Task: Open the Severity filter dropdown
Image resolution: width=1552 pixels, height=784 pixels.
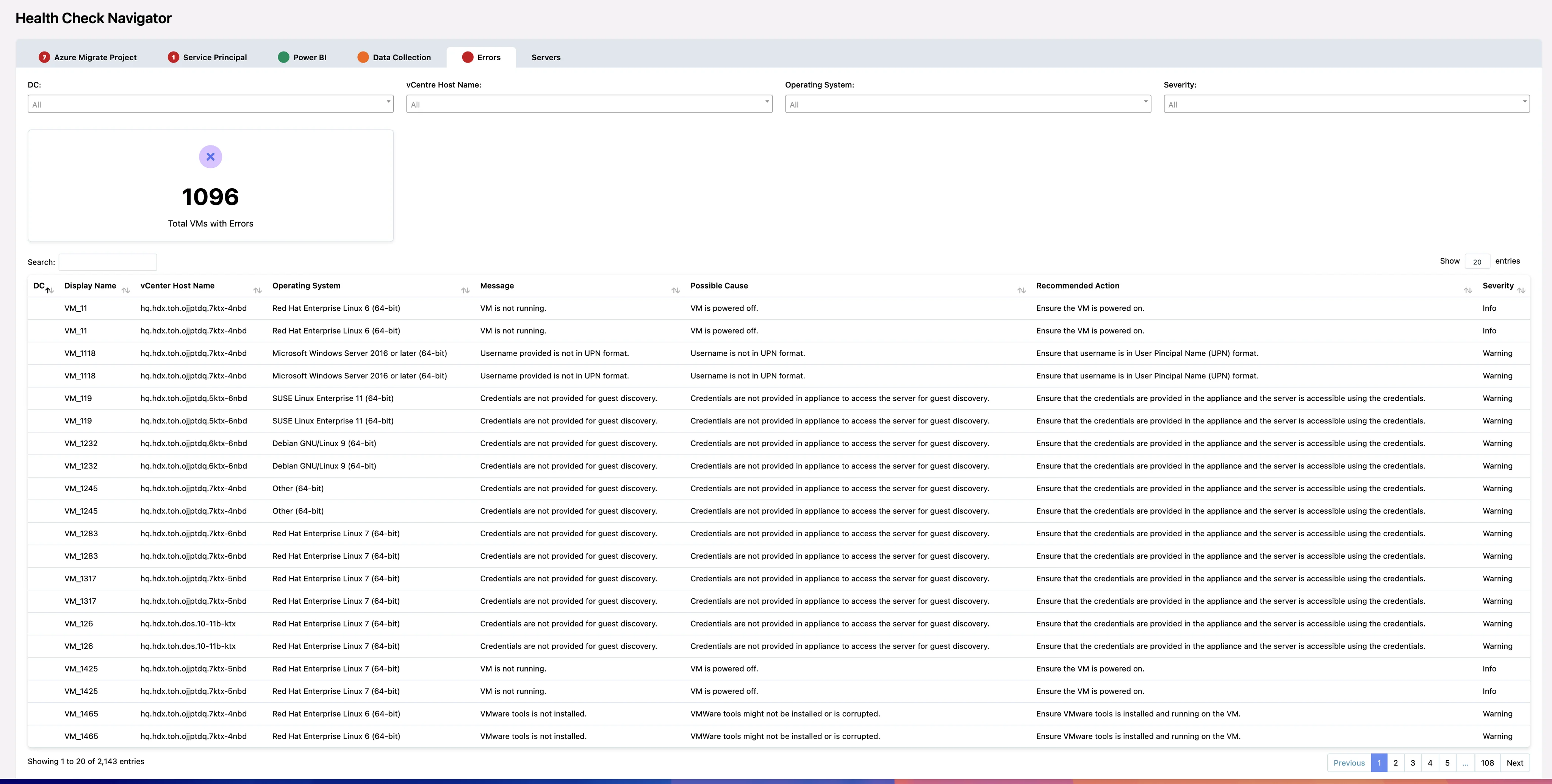Action: [1347, 103]
